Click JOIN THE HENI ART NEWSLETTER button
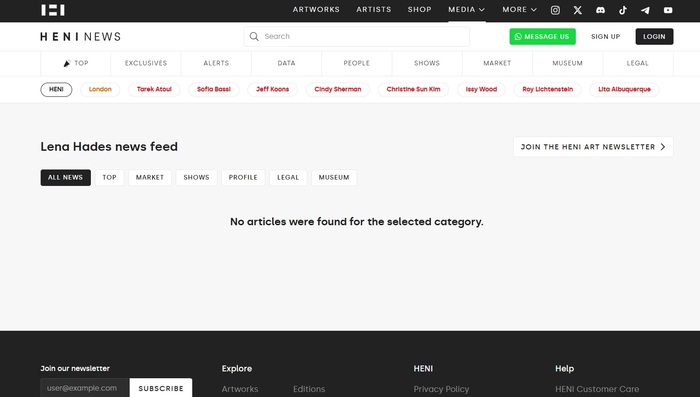This screenshot has height=397, width=700. click(593, 147)
